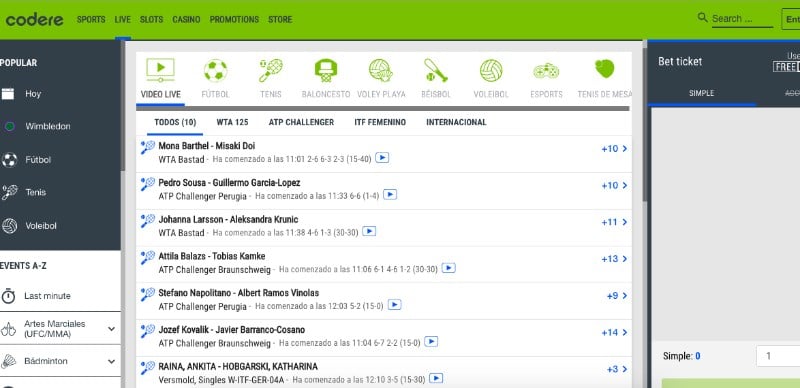
Task: Select the Tenis de Mesa icon
Action: coord(605,69)
